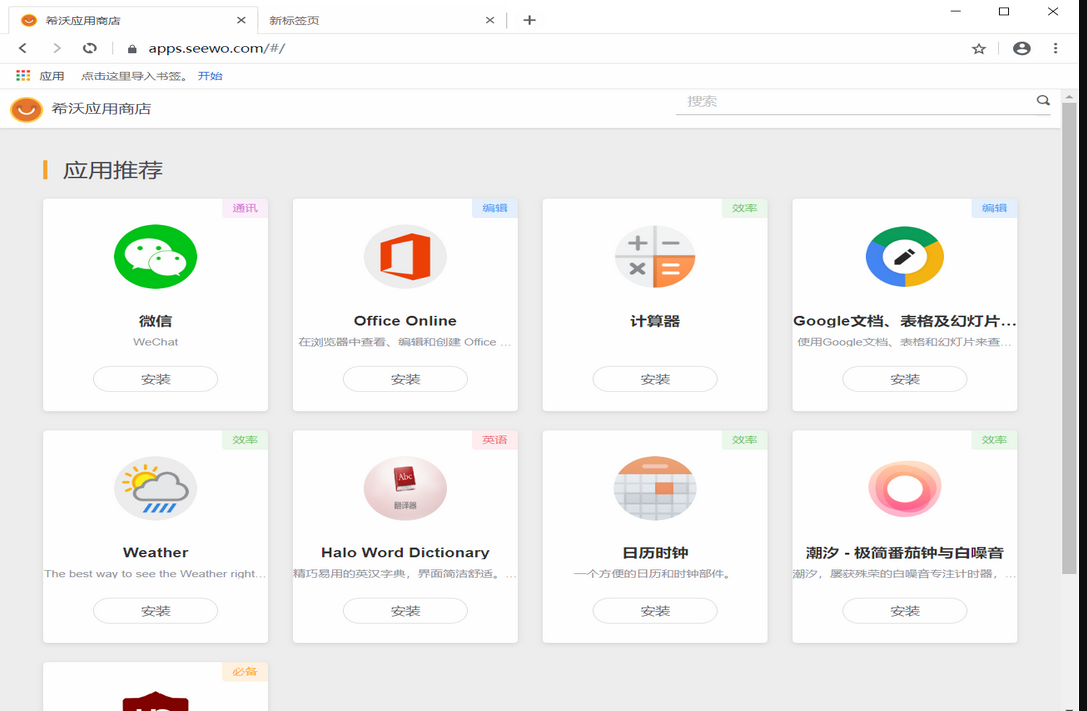The width and height of the screenshot is (1087, 711).
Task: Click the Halo Word Dictionary title
Action: (x=405, y=552)
